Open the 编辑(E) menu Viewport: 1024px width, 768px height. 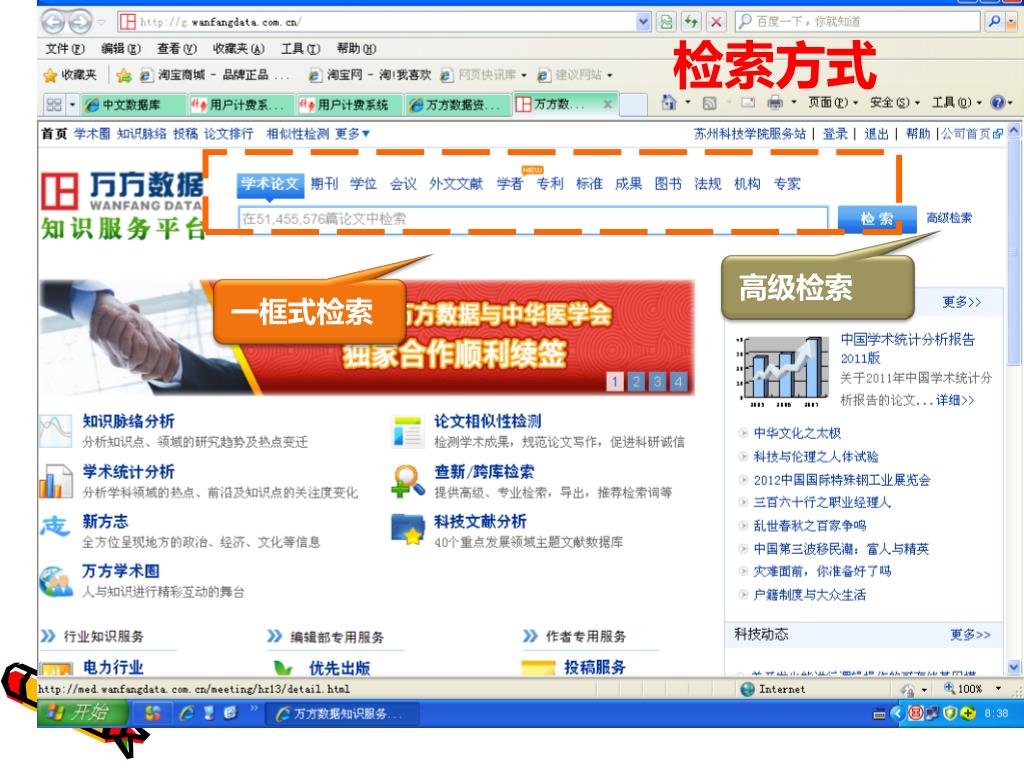tap(121, 49)
